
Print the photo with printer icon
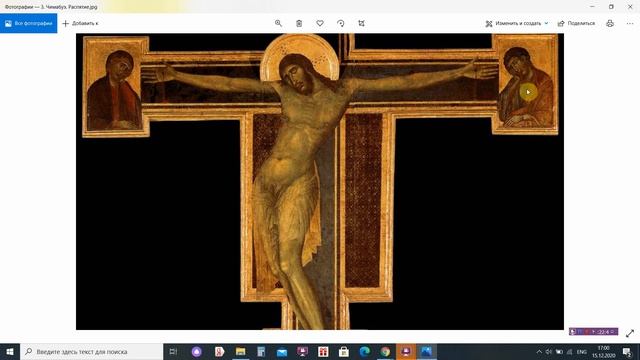tap(610, 23)
